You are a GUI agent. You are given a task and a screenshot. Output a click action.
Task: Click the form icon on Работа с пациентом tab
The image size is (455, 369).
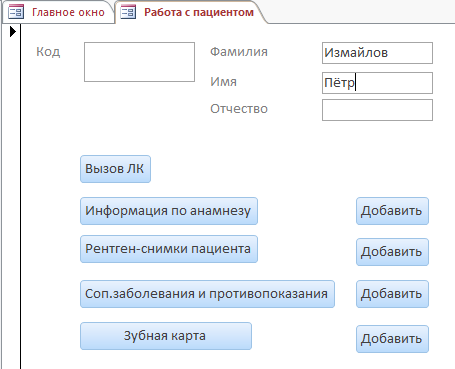pos(128,12)
